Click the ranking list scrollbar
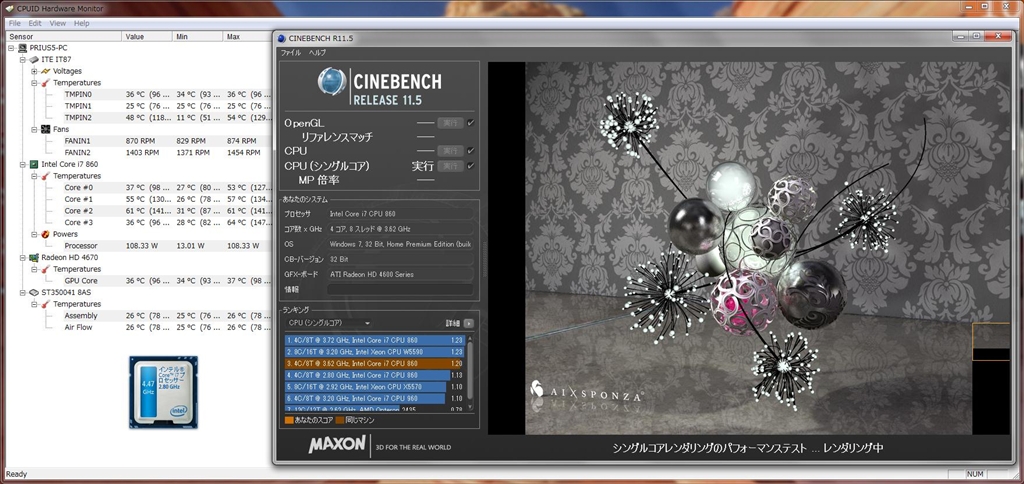1024x484 pixels. (470, 372)
